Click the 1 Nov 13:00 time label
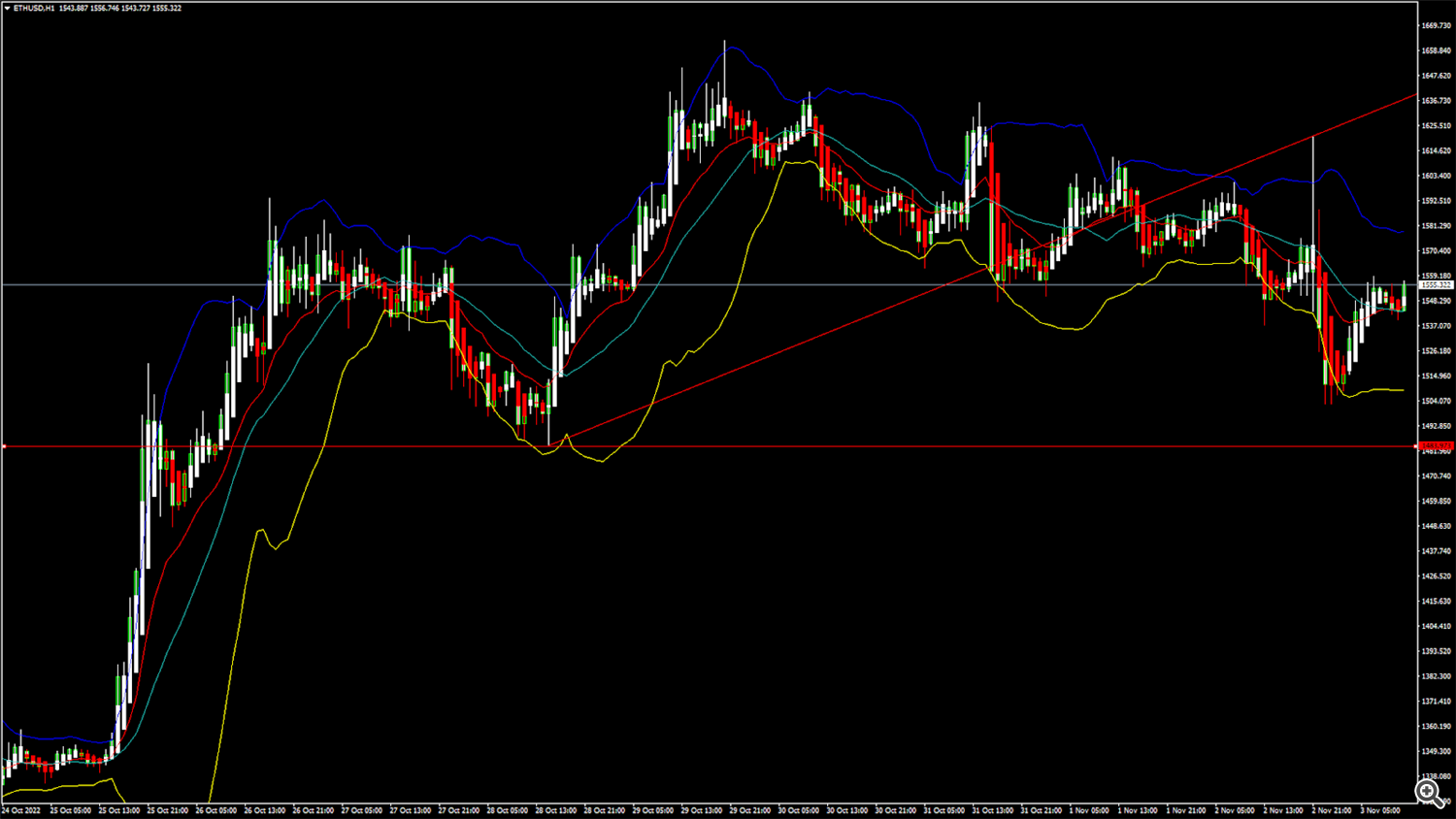The height and width of the screenshot is (819, 1456). click(1138, 810)
